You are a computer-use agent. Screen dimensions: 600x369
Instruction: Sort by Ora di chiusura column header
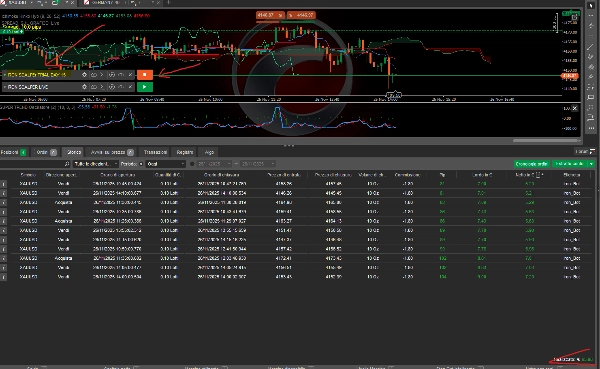coord(222,175)
